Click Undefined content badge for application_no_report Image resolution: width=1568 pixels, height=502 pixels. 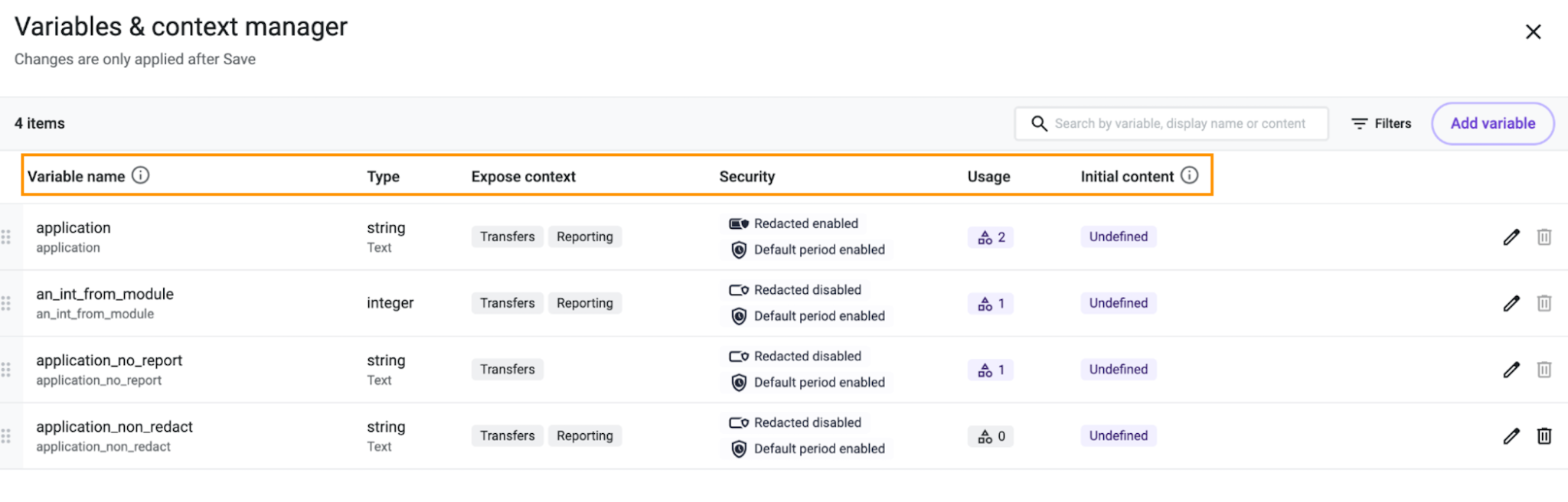pyautogui.click(x=1119, y=369)
